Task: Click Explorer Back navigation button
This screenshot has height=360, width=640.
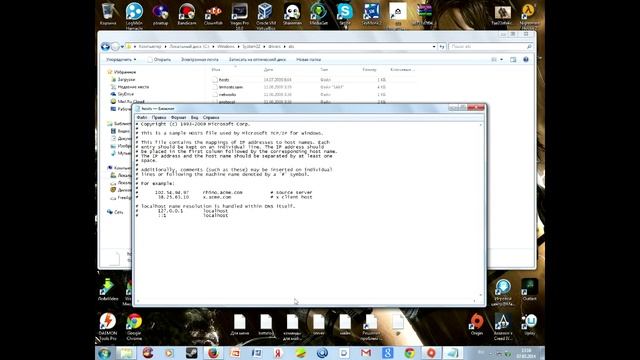Action: (105, 47)
